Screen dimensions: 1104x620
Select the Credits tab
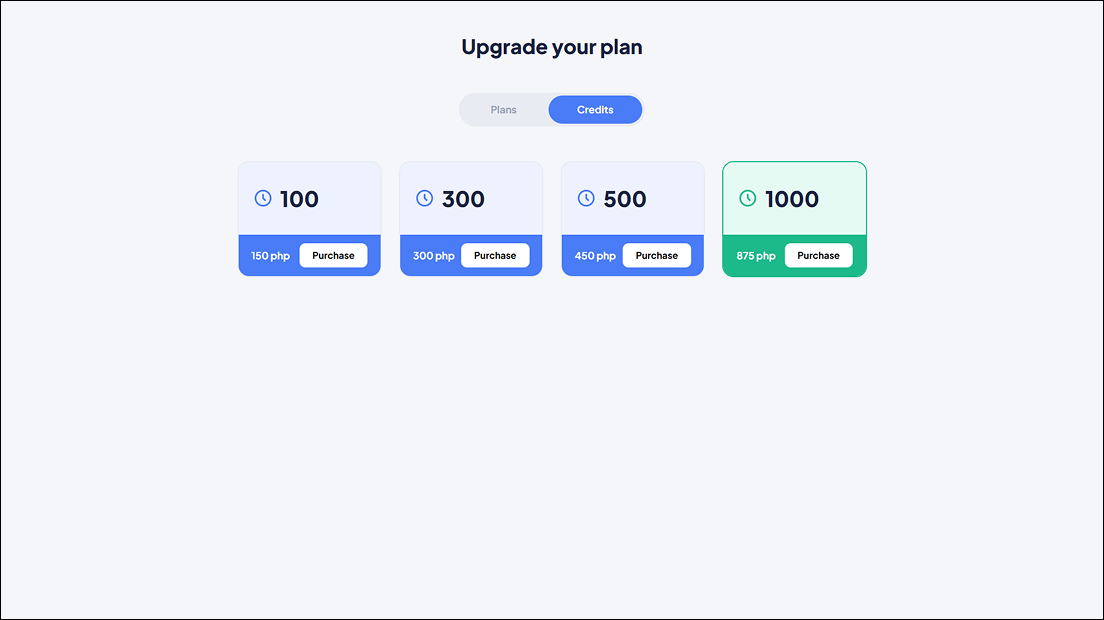click(595, 110)
